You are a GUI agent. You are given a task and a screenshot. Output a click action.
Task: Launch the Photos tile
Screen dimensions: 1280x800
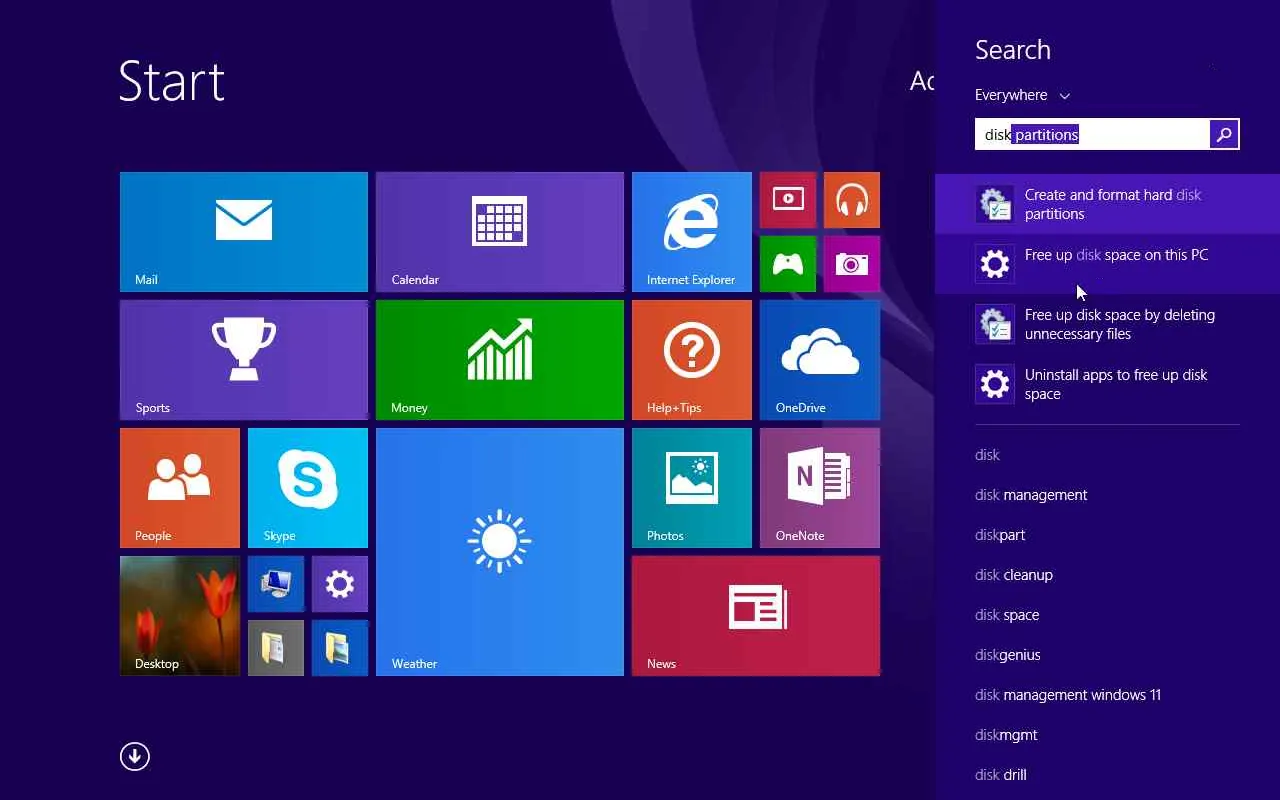point(692,488)
